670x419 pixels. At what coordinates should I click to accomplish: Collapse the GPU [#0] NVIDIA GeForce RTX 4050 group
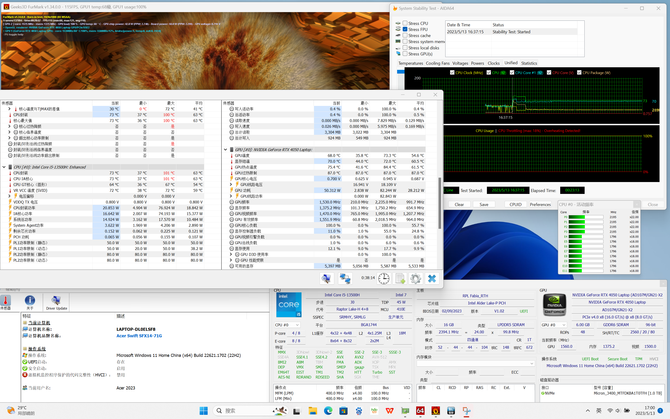[x=226, y=149]
